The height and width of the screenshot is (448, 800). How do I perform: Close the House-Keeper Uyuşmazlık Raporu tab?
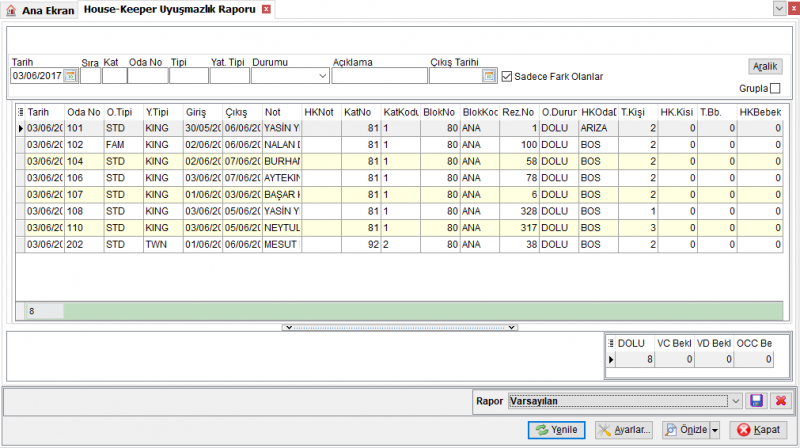coord(266,9)
